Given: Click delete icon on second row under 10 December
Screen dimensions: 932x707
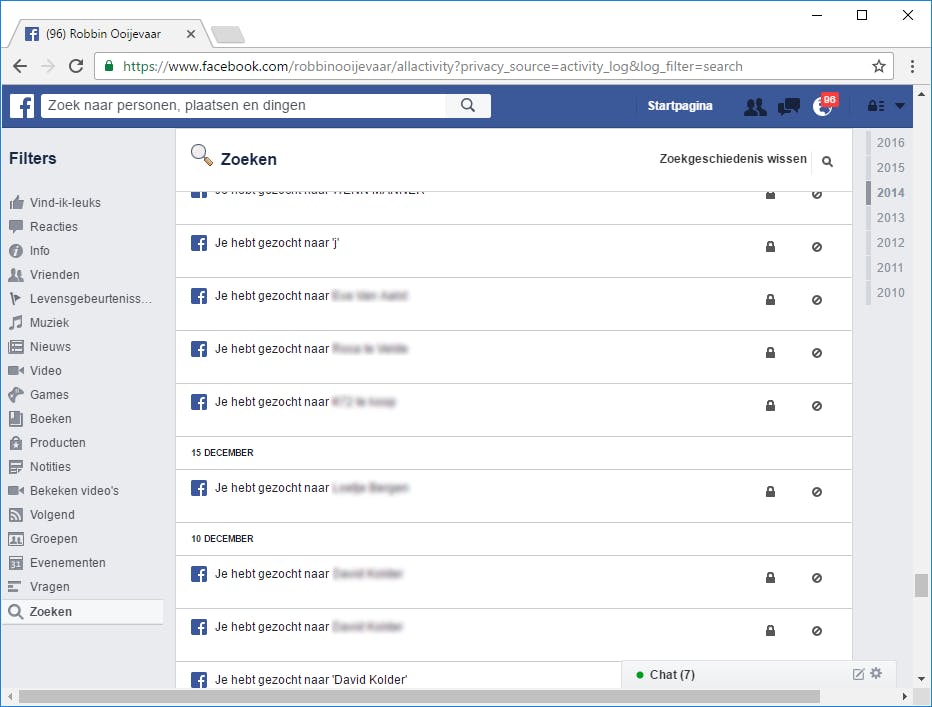Looking at the screenshot, I should [x=817, y=630].
